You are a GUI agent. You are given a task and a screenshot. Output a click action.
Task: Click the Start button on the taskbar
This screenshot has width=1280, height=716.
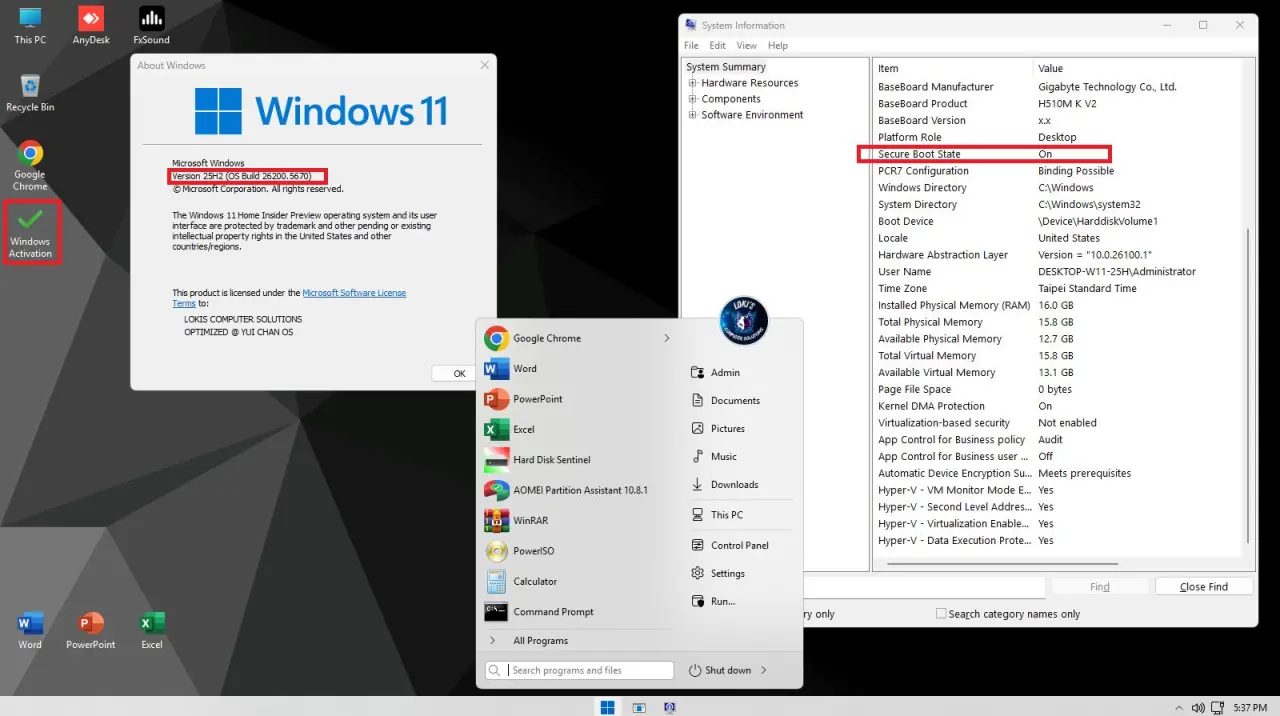[x=607, y=707]
